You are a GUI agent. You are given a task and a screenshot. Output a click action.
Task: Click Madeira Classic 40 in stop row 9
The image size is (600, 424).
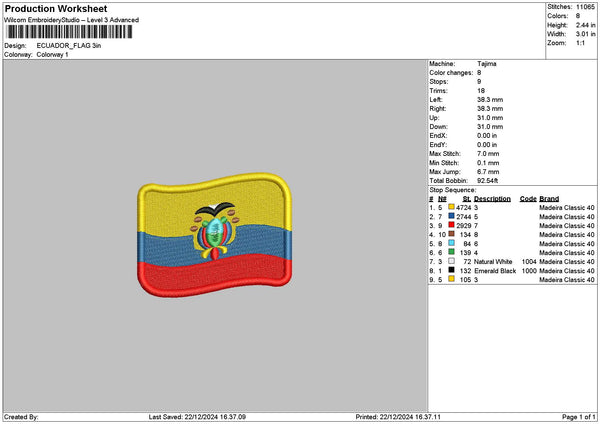(567, 280)
